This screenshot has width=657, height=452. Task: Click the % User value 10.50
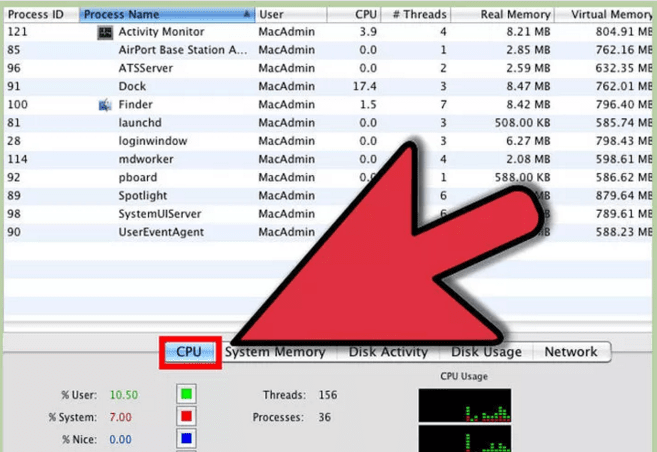[124, 395]
